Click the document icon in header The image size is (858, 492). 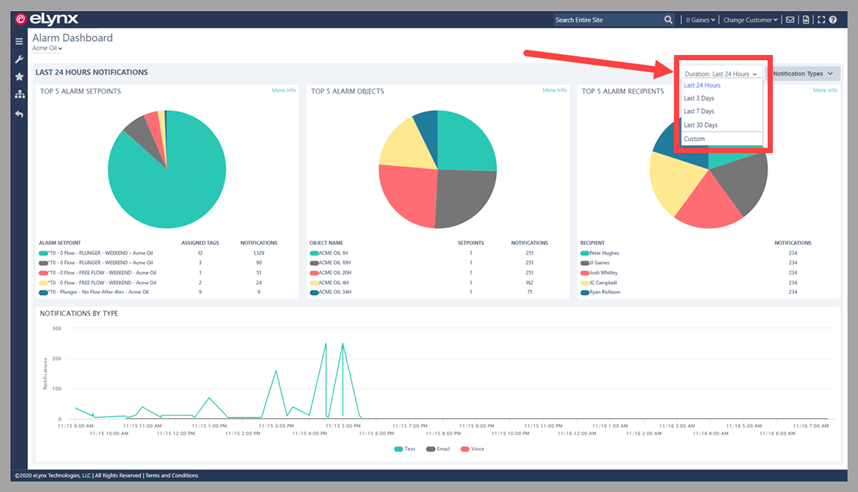806,20
